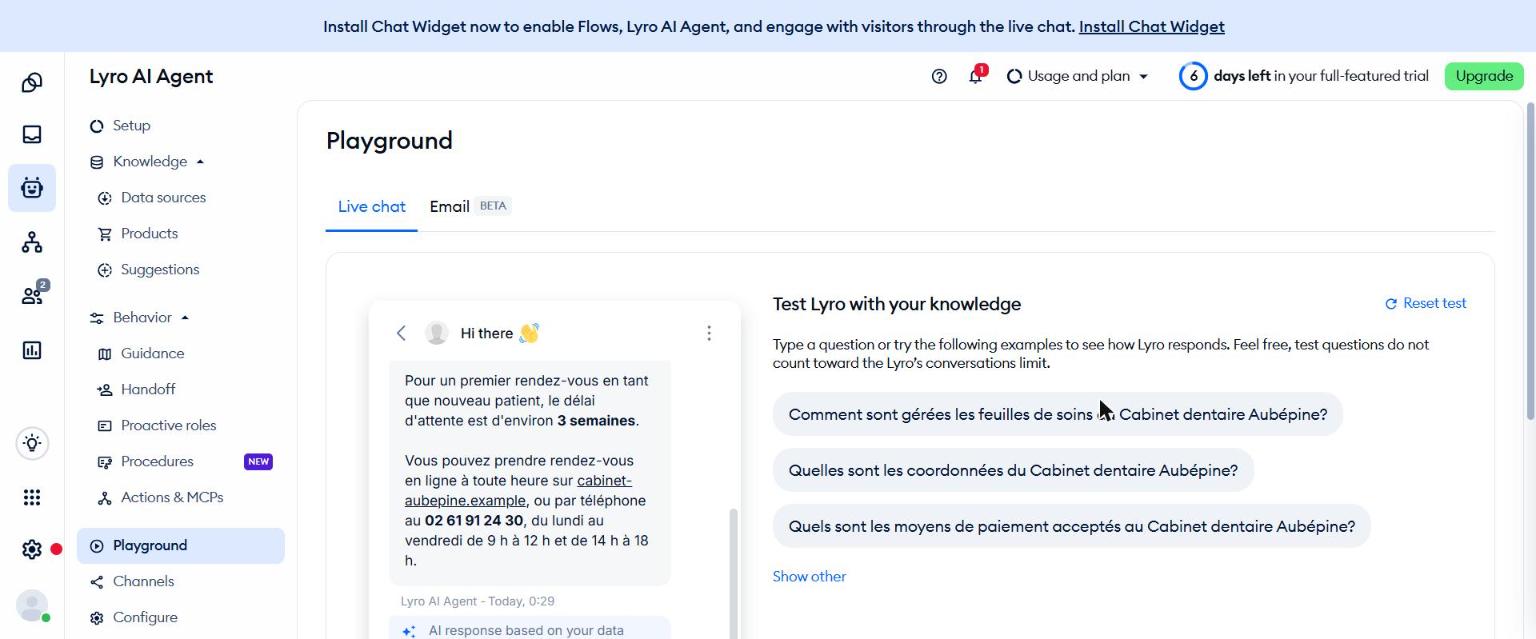Open the settings gear in left rail
Screen dimensions: 1536x639
pyautogui.click(x=32, y=549)
